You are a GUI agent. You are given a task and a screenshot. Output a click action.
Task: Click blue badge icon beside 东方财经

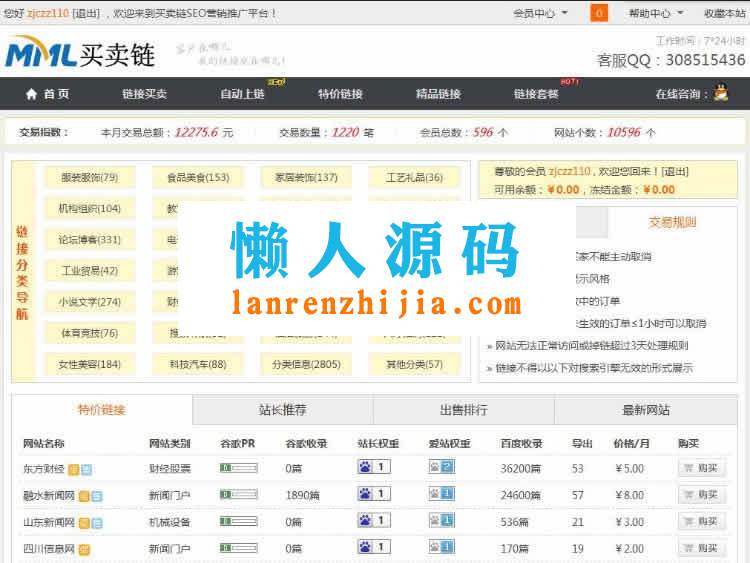(86, 470)
